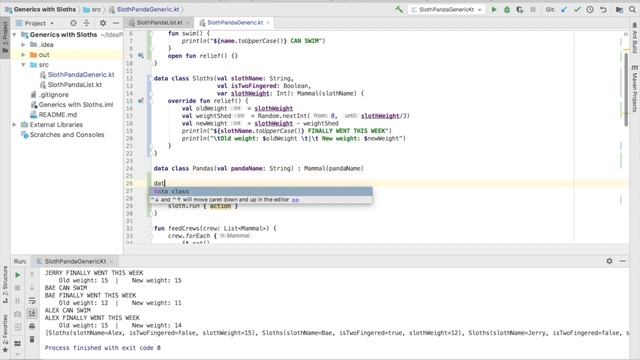Click the gutter overridden marker on line 9
640x360 pixels.
[x=140, y=56]
